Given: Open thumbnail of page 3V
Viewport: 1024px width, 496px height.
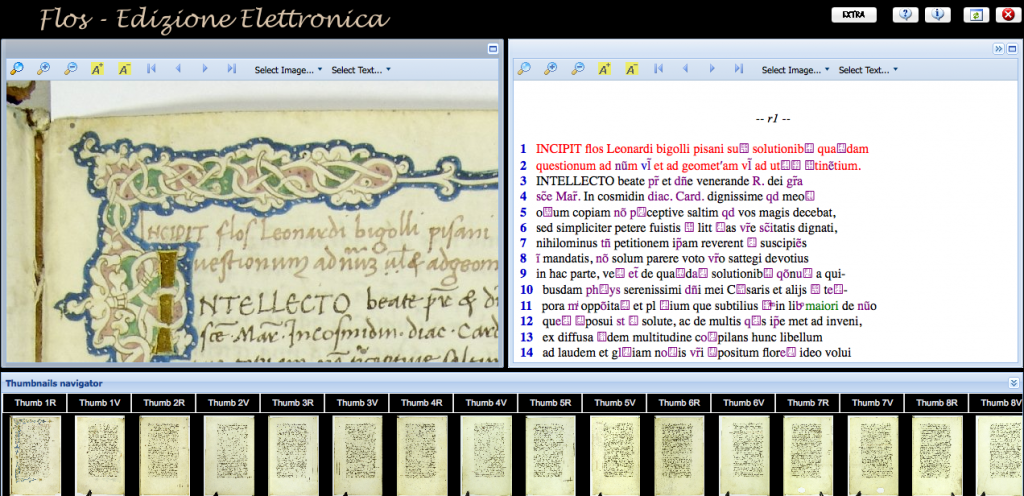Looking at the screenshot, I should (357, 455).
